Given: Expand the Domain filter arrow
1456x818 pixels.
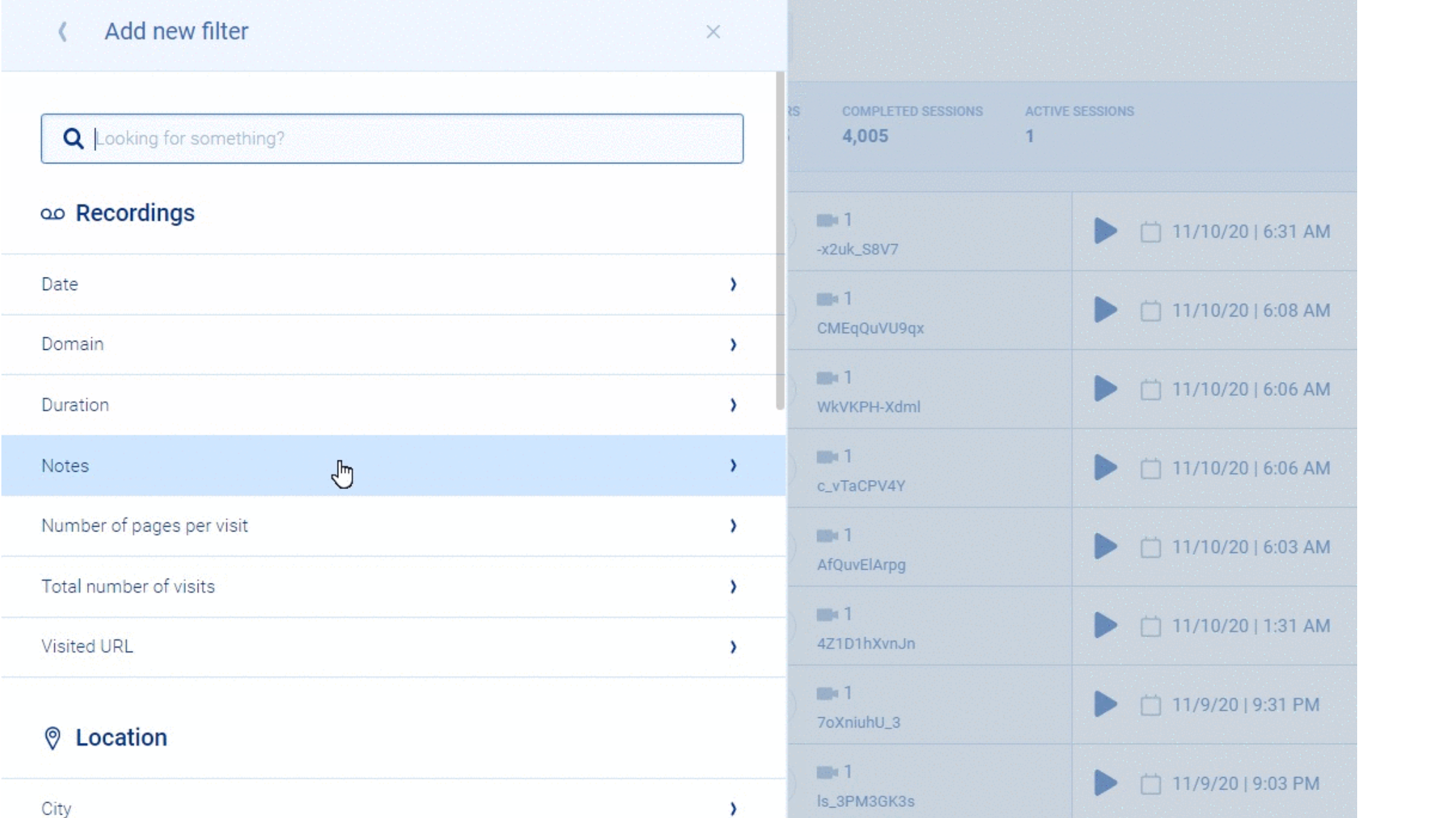Looking at the screenshot, I should (733, 344).
